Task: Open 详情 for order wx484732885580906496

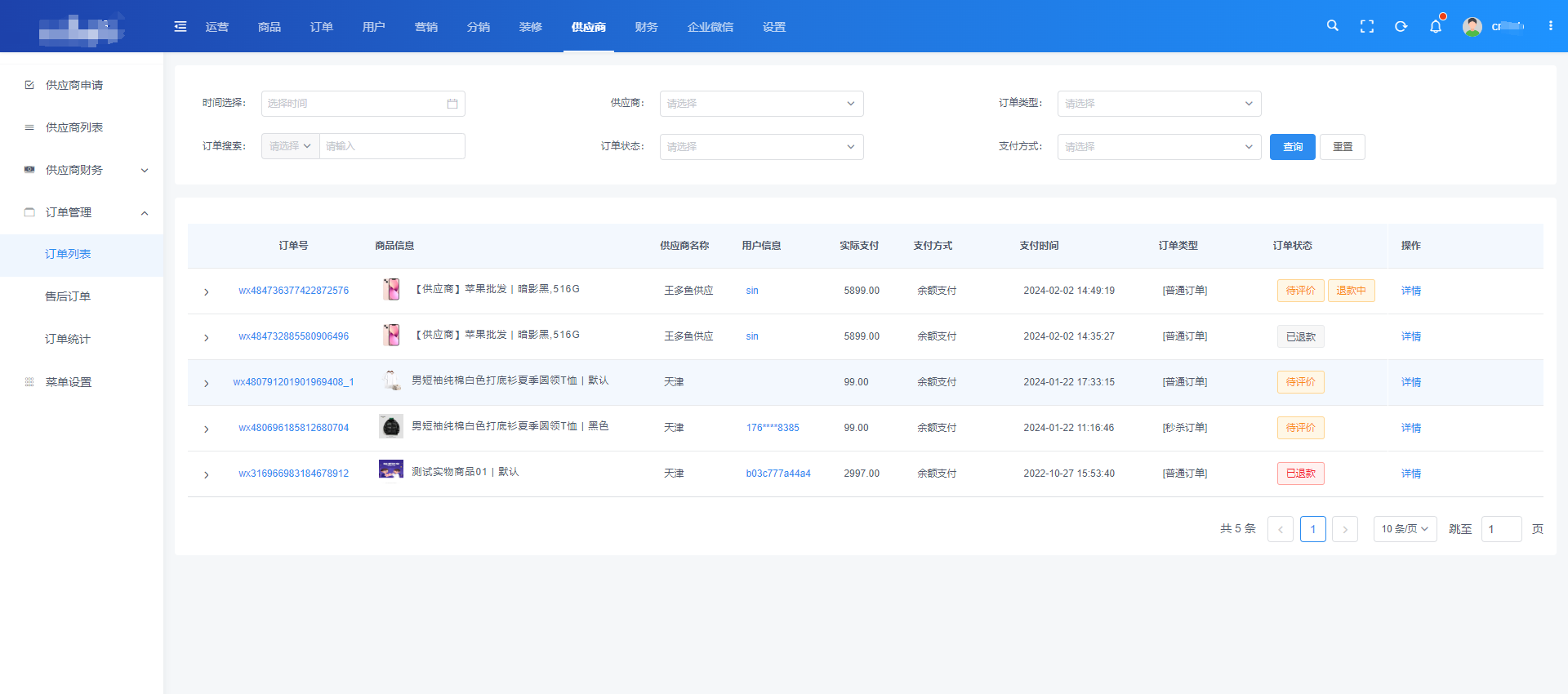Action: [x=1411, y=336]
